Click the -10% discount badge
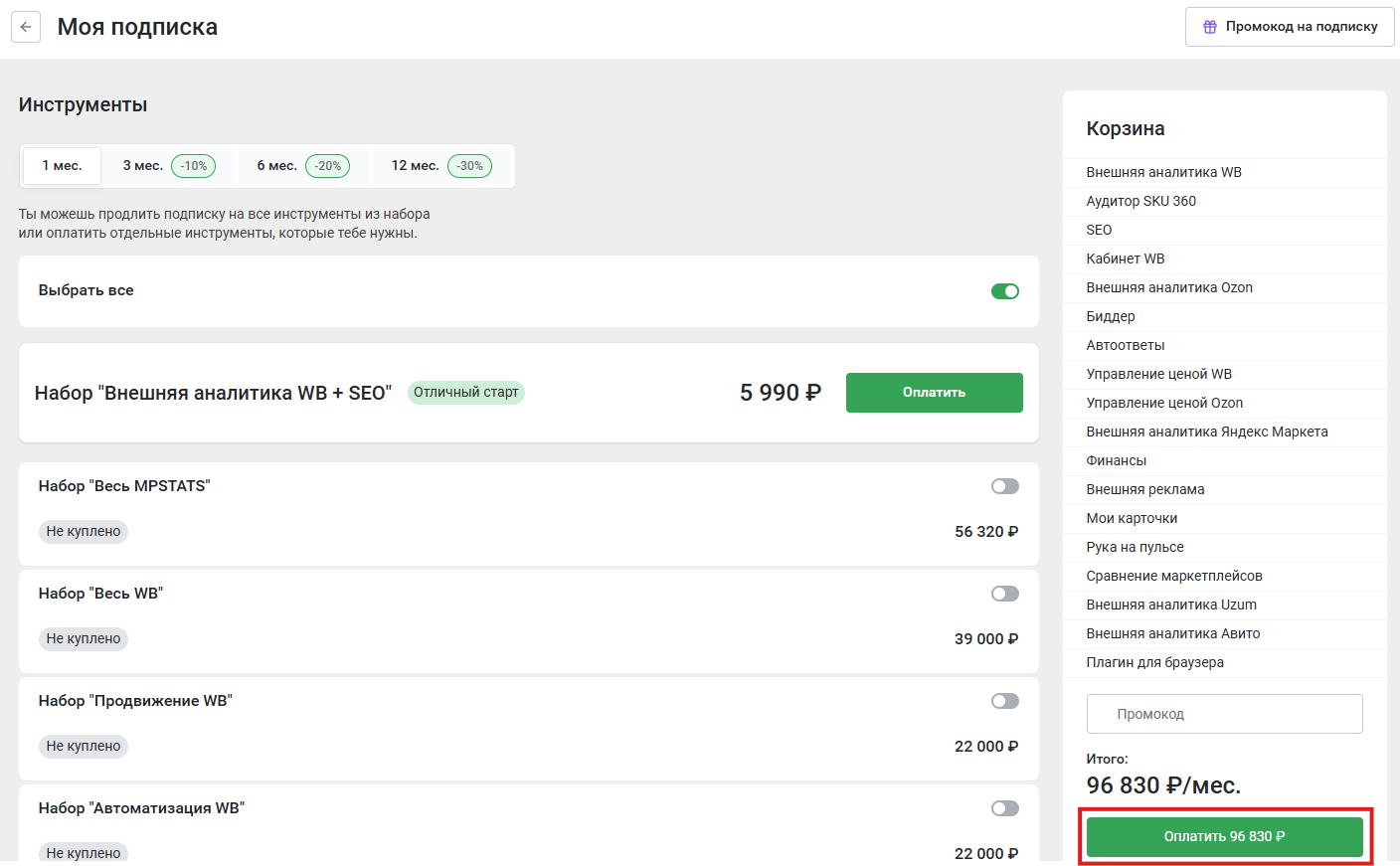This screenshot has width=1400, height=866. (194, 166)
